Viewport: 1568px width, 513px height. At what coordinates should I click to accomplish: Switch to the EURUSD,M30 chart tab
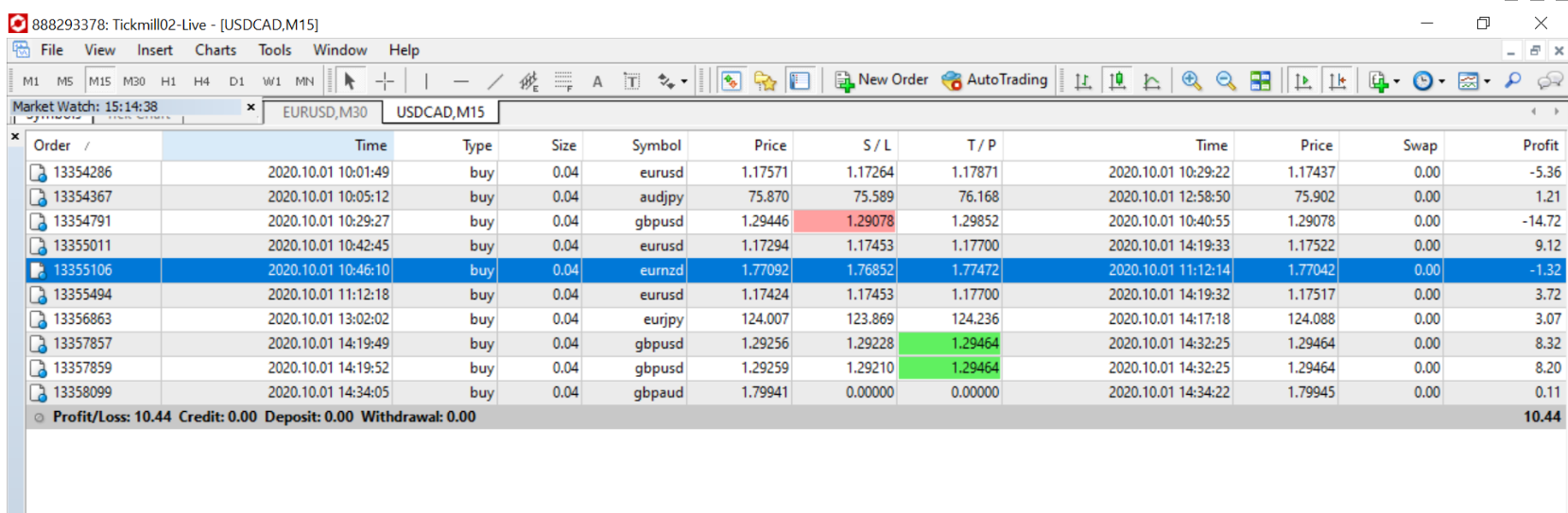pyautogui.click(x=325, y=112)
